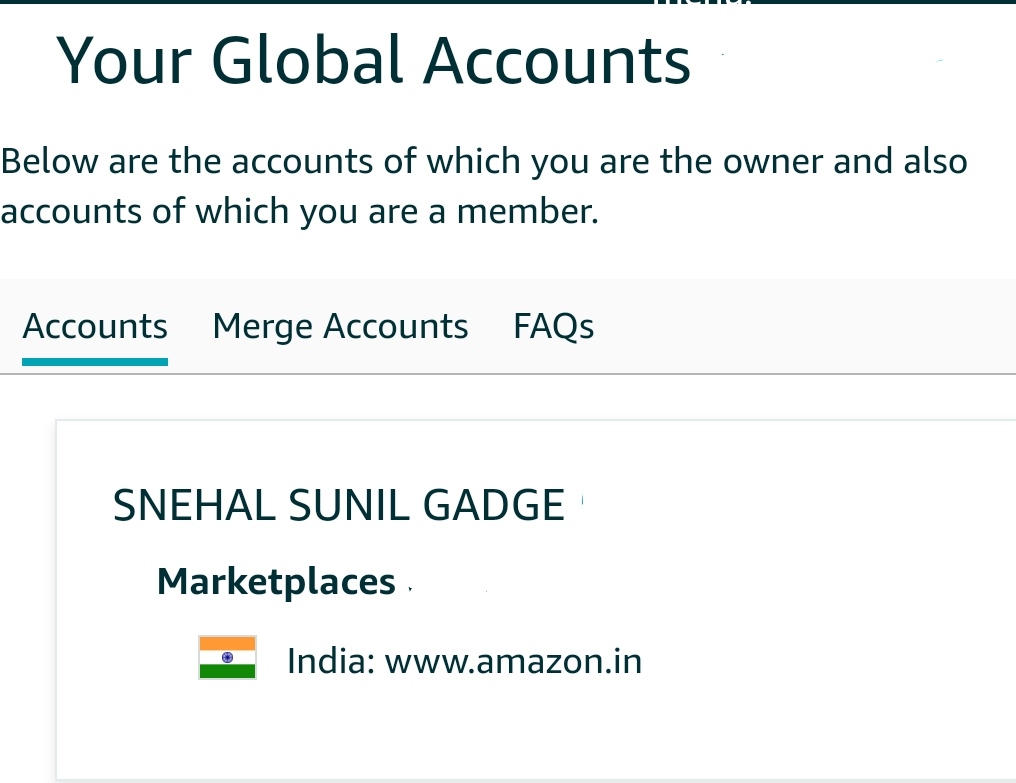This screenshot has height=783, width=1016.
Task: Click the word "member" in the description
Action: point(537,211)
